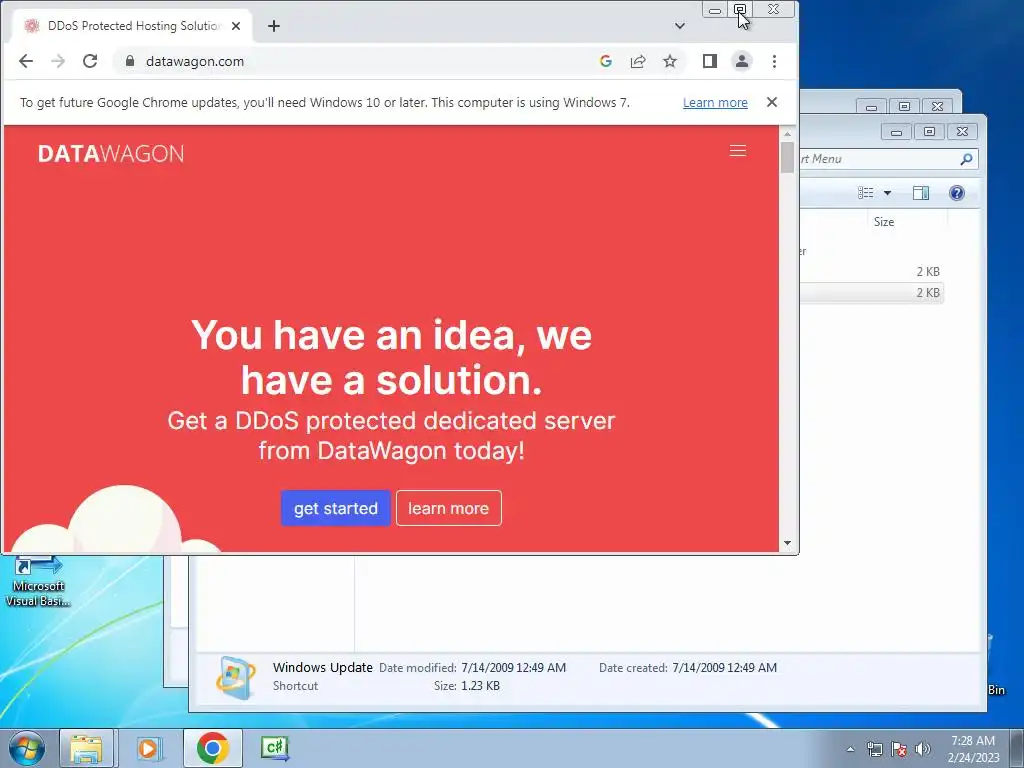
Task: Open Windows Explorer from taskbar
Action: pyautogui.click(x=86, y=748)
